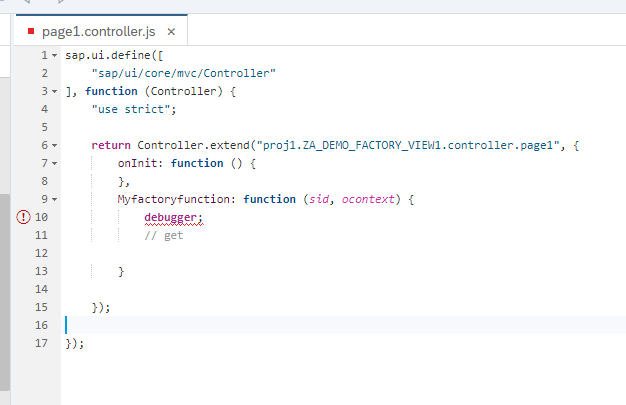Click line number 14 in gutter
This screenshot has width=626, height=405.
click(x=42, y=289)
